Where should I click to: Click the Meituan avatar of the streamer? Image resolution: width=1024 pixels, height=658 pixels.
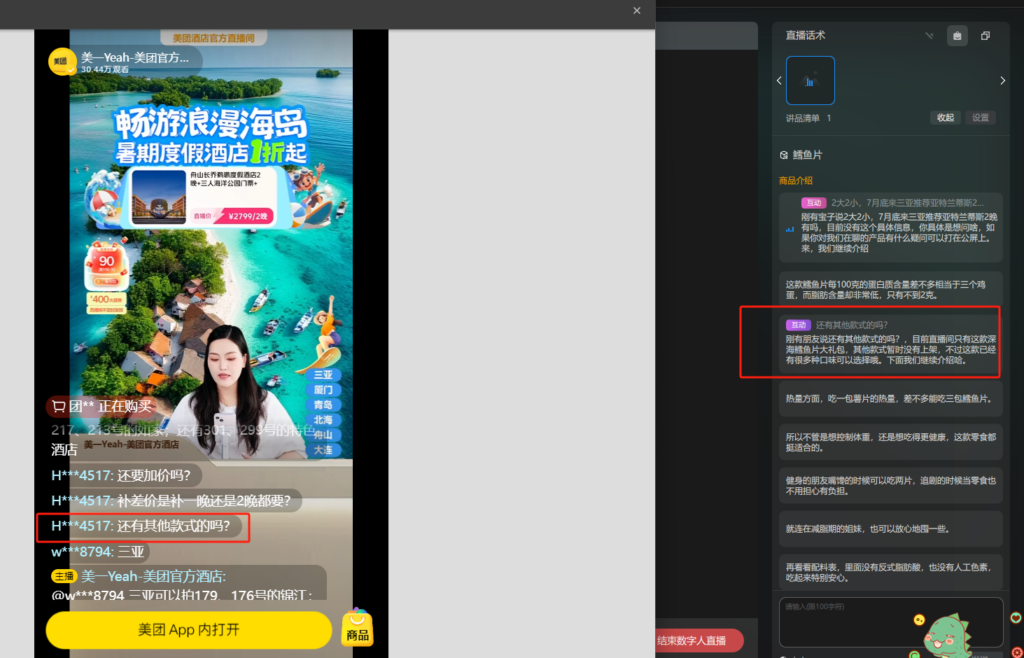point(62,62)
